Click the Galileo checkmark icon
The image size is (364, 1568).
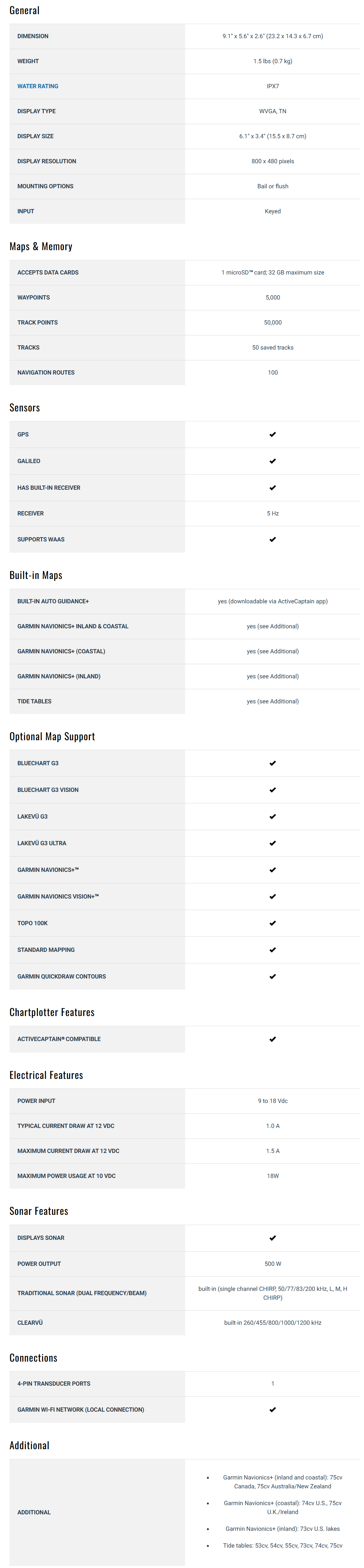pyautogui.click(x=272, y=461)
